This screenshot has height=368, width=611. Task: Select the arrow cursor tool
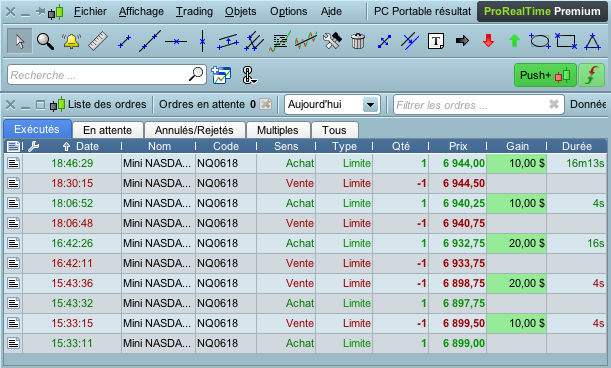coord(19,41)
